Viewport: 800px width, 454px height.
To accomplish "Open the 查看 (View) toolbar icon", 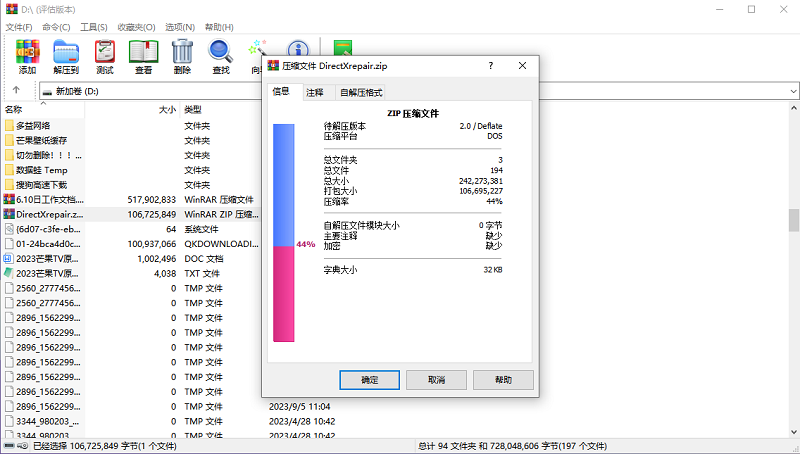I will (143, 57).
